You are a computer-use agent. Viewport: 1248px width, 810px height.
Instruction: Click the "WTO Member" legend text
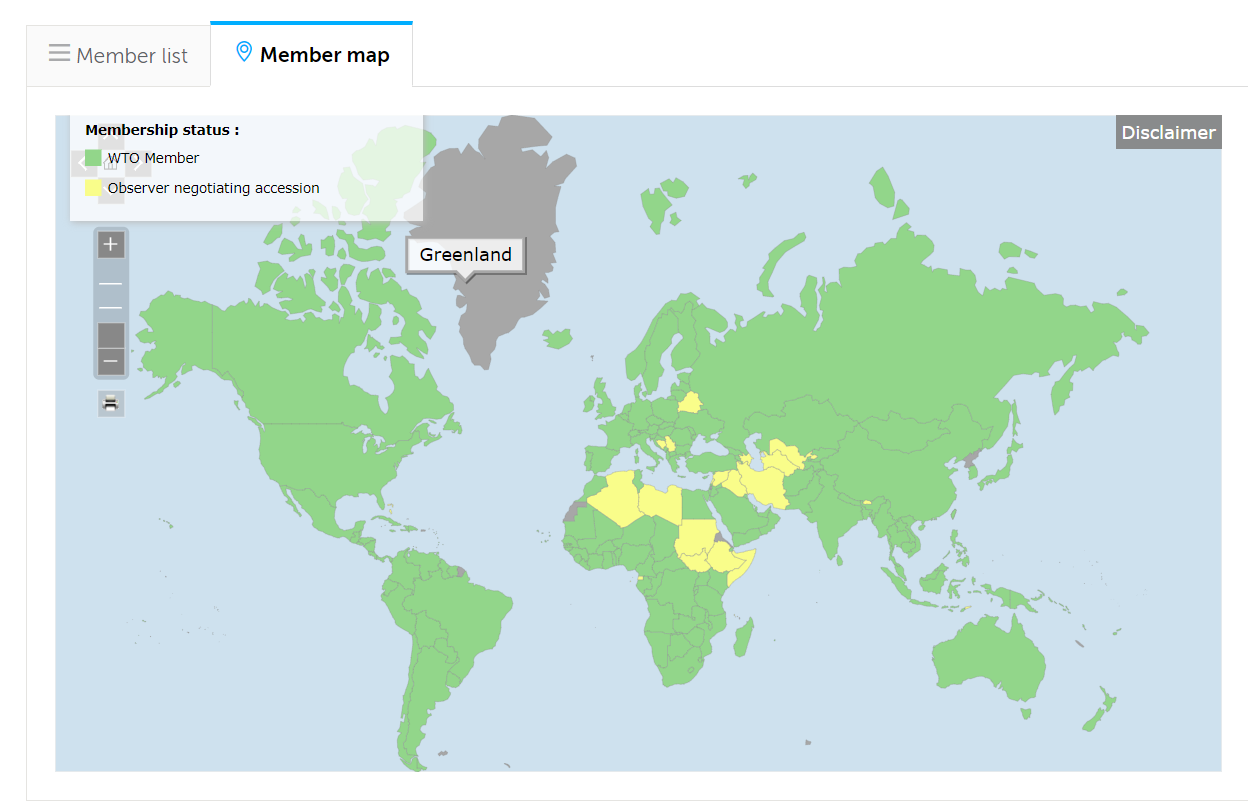[153, 158]
